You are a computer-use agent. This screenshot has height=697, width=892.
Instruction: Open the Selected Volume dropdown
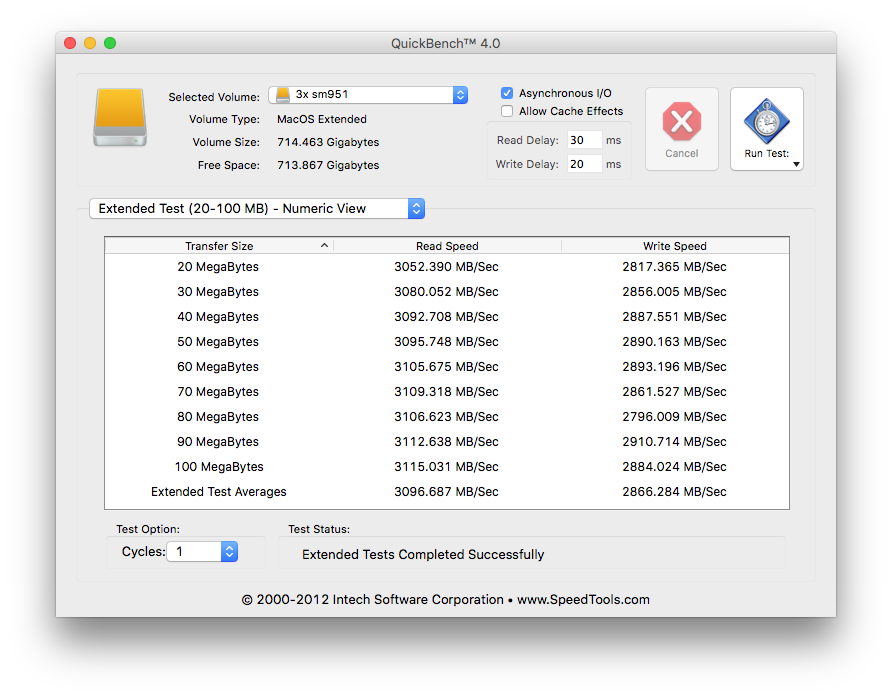pyautogui.click(x=368, y=94)
